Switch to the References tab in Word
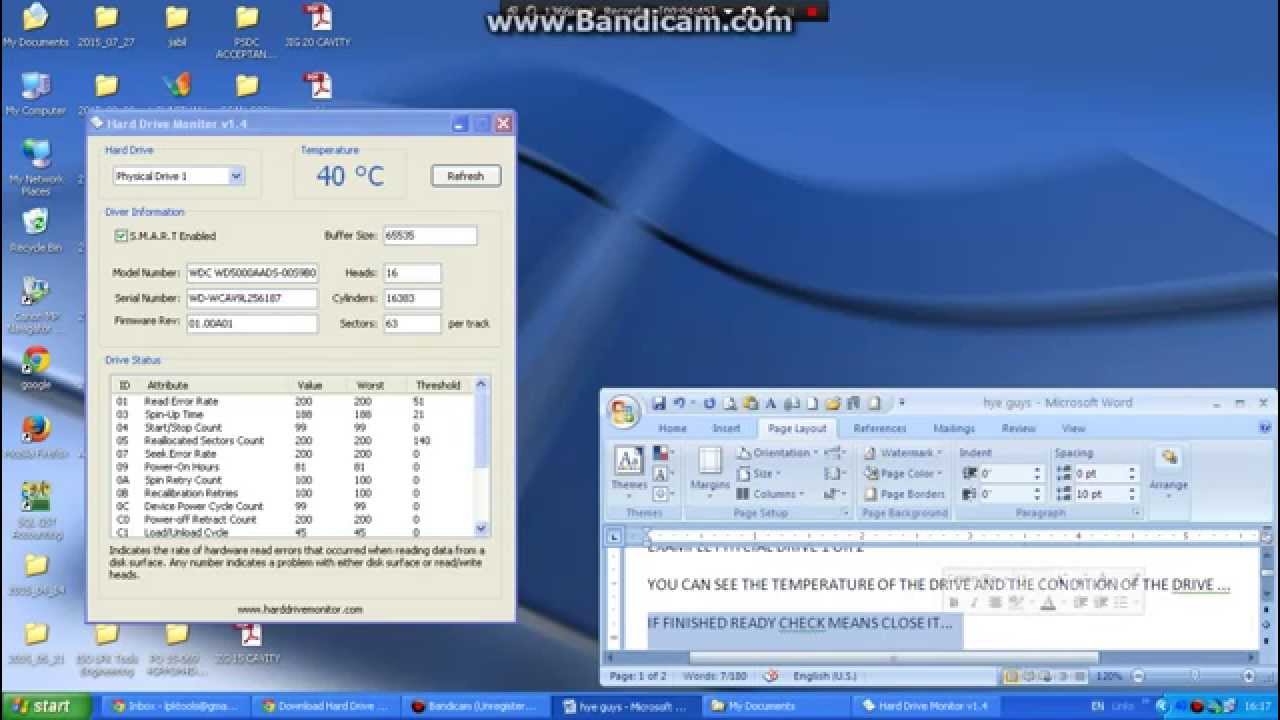This screenshot has height=720, width=1280. 880,428
